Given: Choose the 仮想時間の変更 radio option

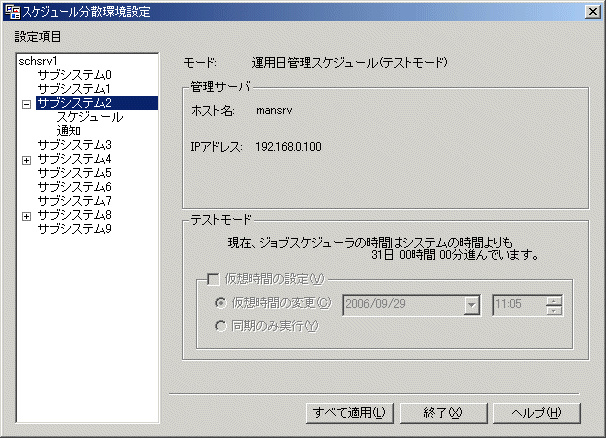Looking at the screenshot, I should (220, 303).
